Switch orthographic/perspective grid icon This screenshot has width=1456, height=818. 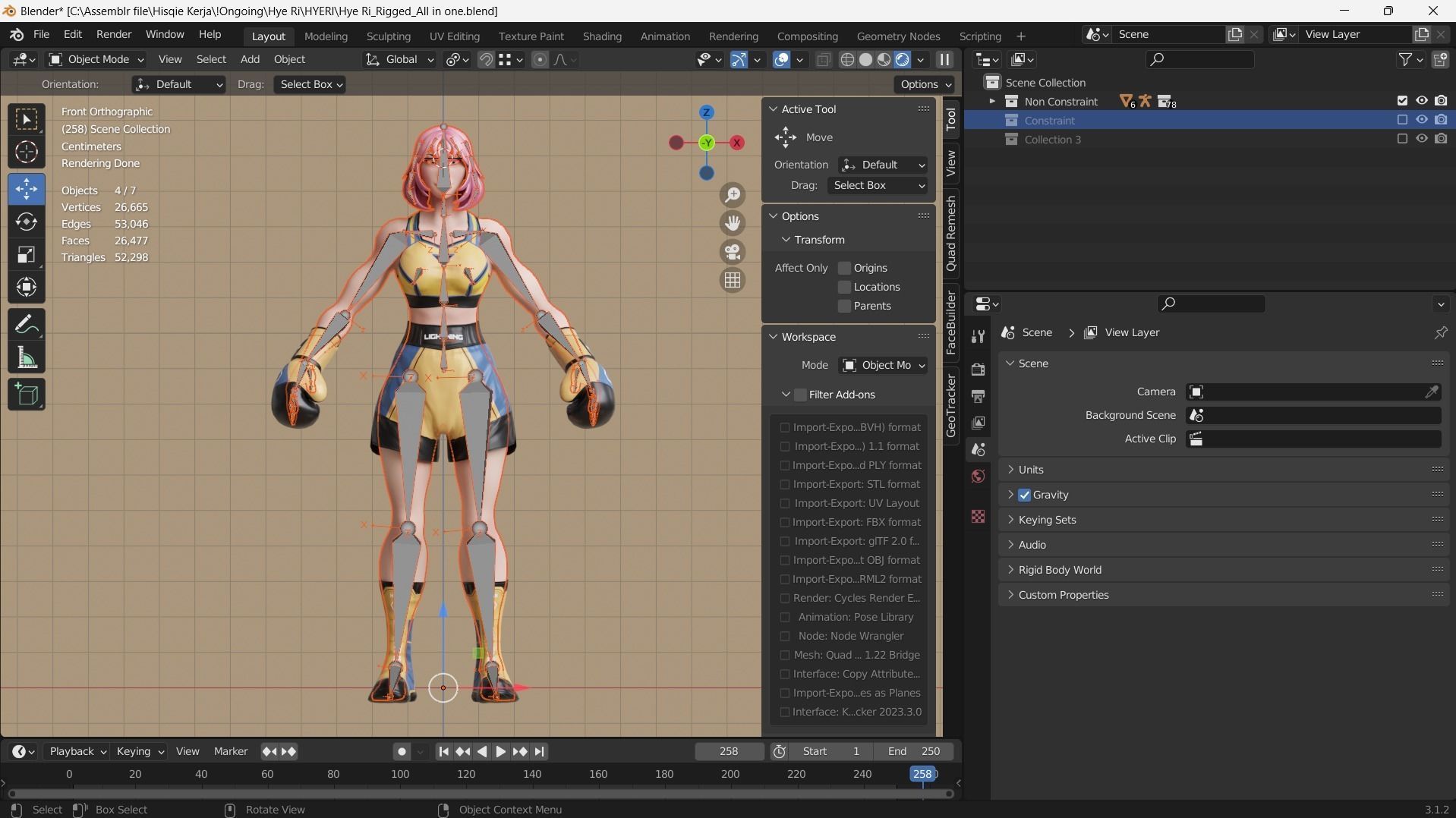tap(733, 280)
